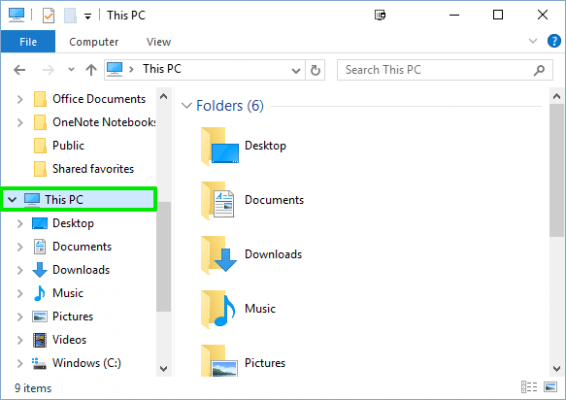
Task: Navigate up one level with up arrow
Action: click(91, 70)
